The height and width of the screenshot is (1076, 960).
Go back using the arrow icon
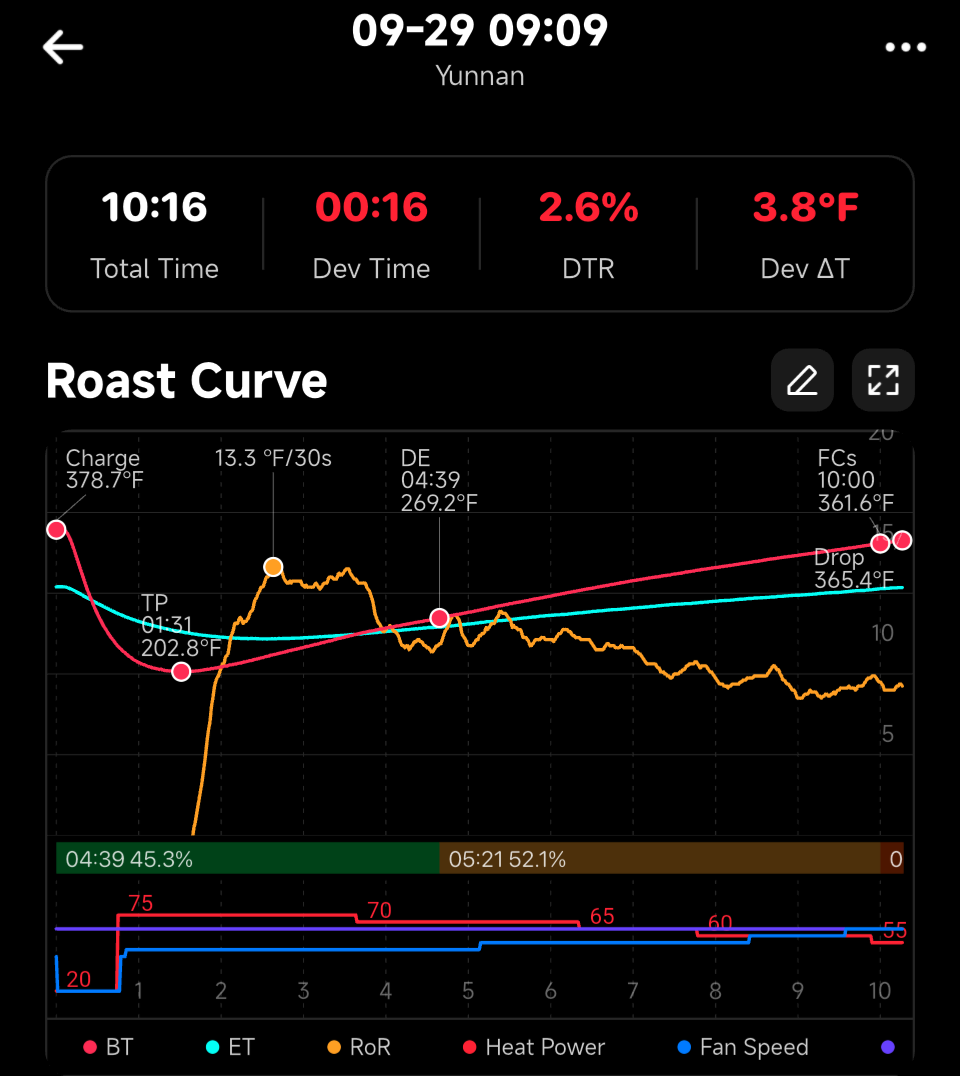62,47
